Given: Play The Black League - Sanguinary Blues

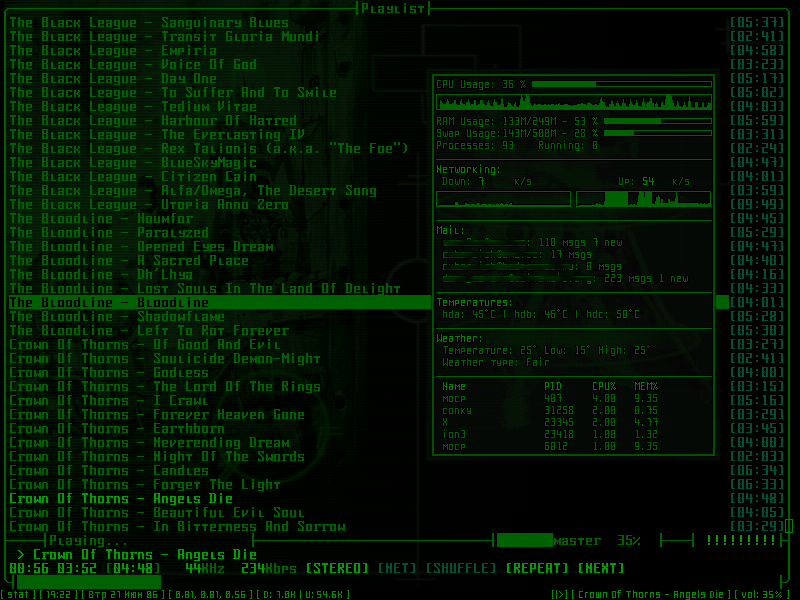Looking at the screenshot, I should click(149, 22).
